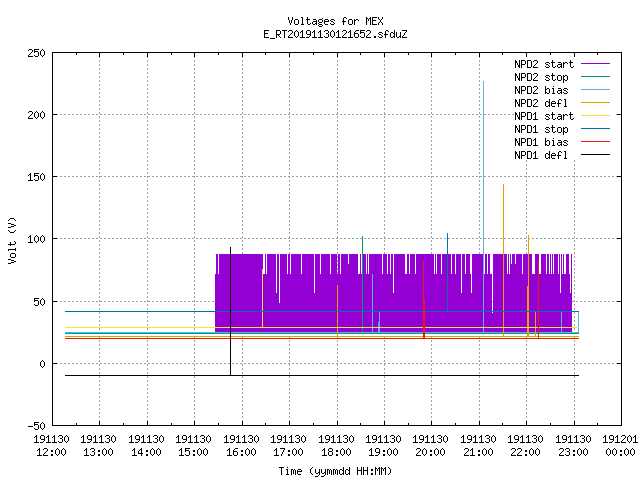Click the 150 y-axis tick label
Screen dimensions: 640x480
coord(36,178)
